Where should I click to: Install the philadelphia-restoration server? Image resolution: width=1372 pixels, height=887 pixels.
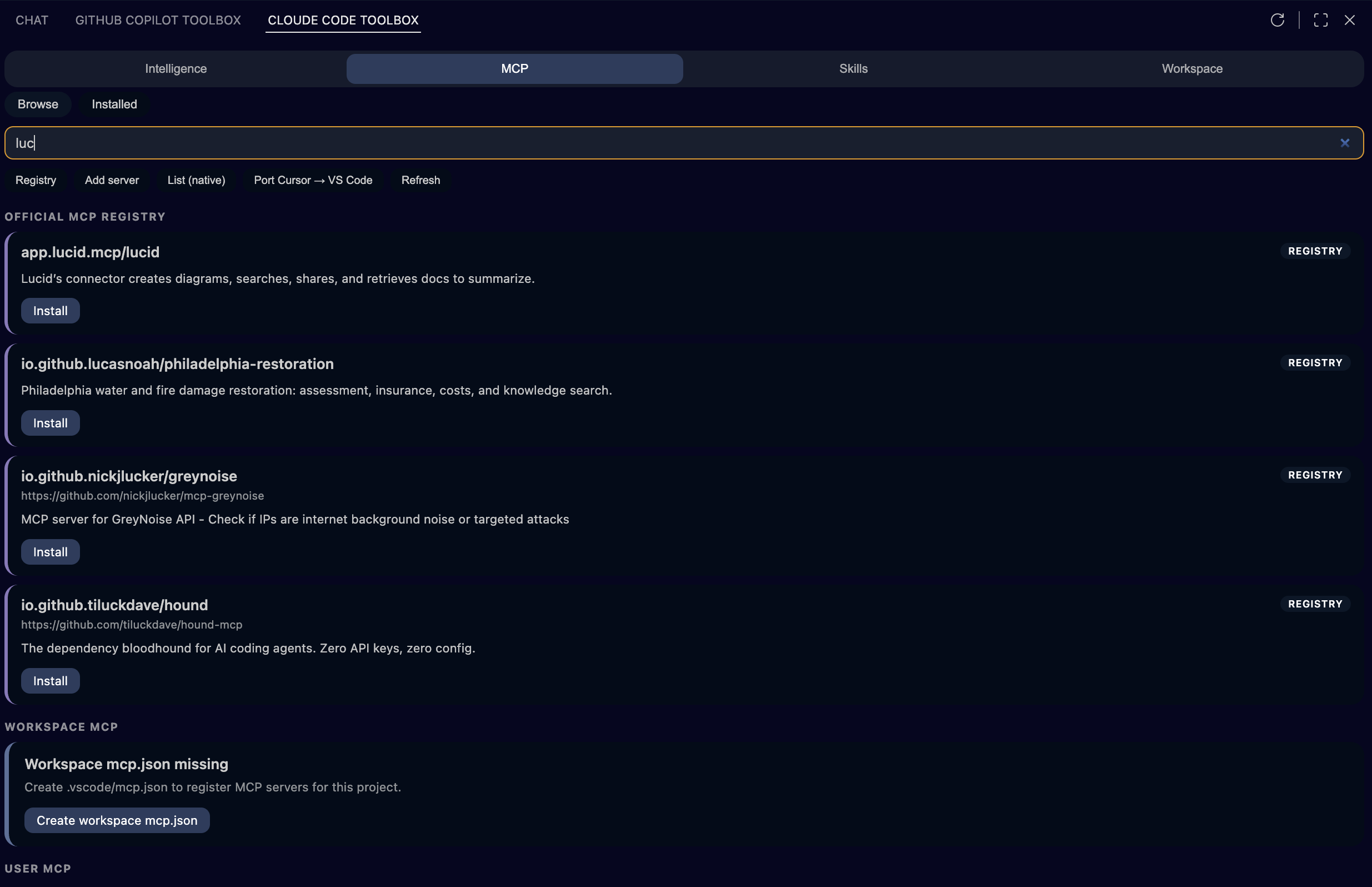(x=50, y=422)
